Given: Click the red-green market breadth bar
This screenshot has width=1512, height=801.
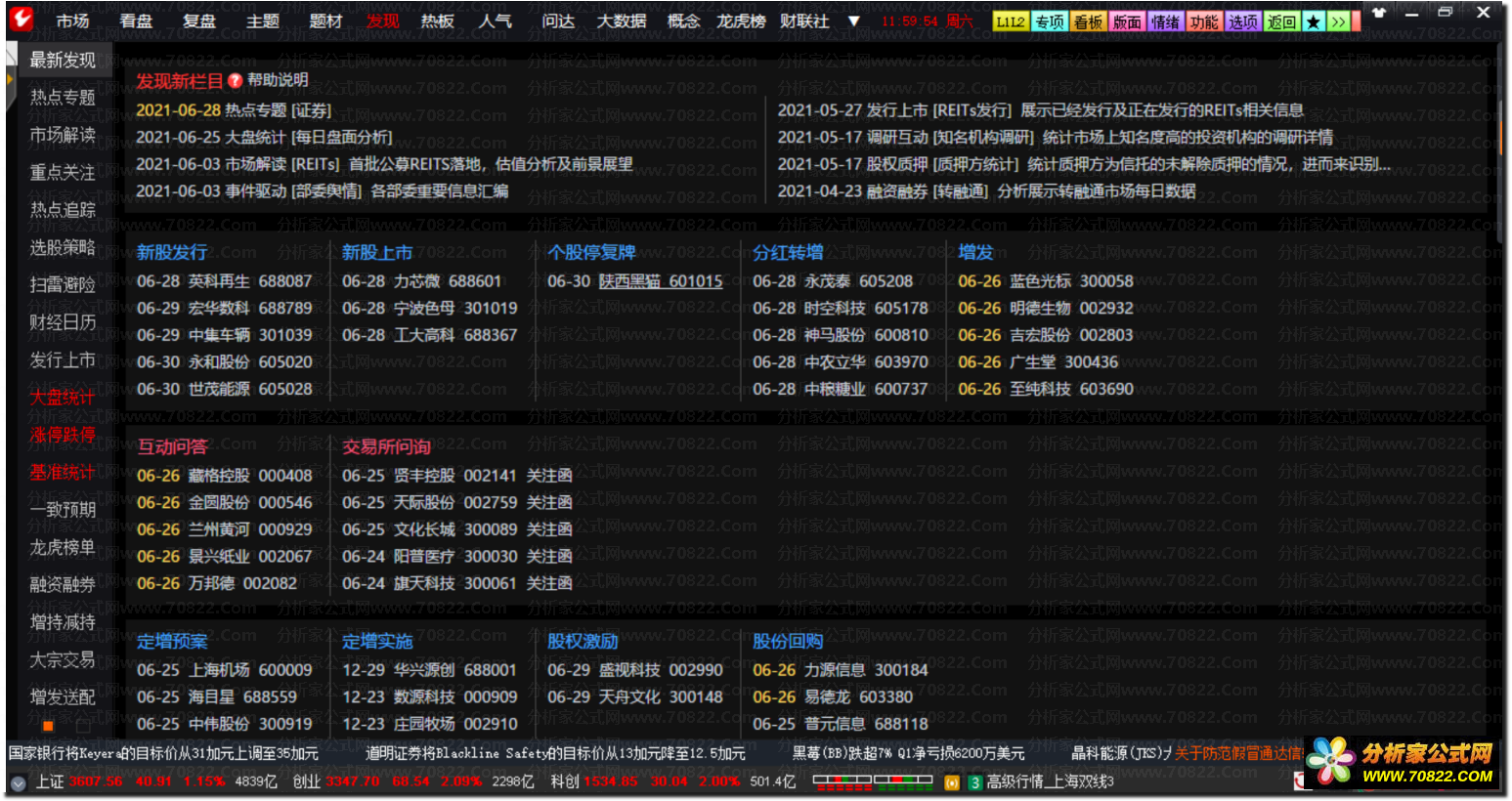Looking at the screenshot, I should (872, 782).
